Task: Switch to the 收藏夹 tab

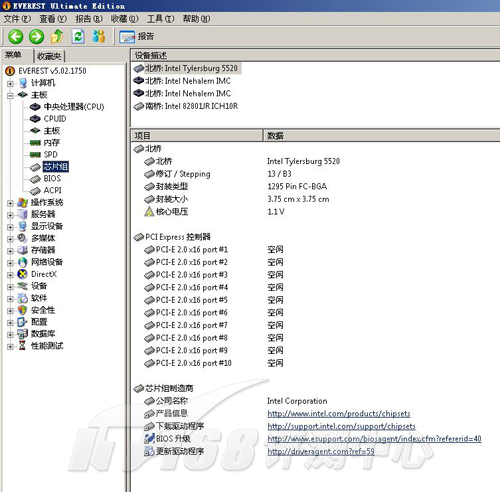Action: coord(49,56)
